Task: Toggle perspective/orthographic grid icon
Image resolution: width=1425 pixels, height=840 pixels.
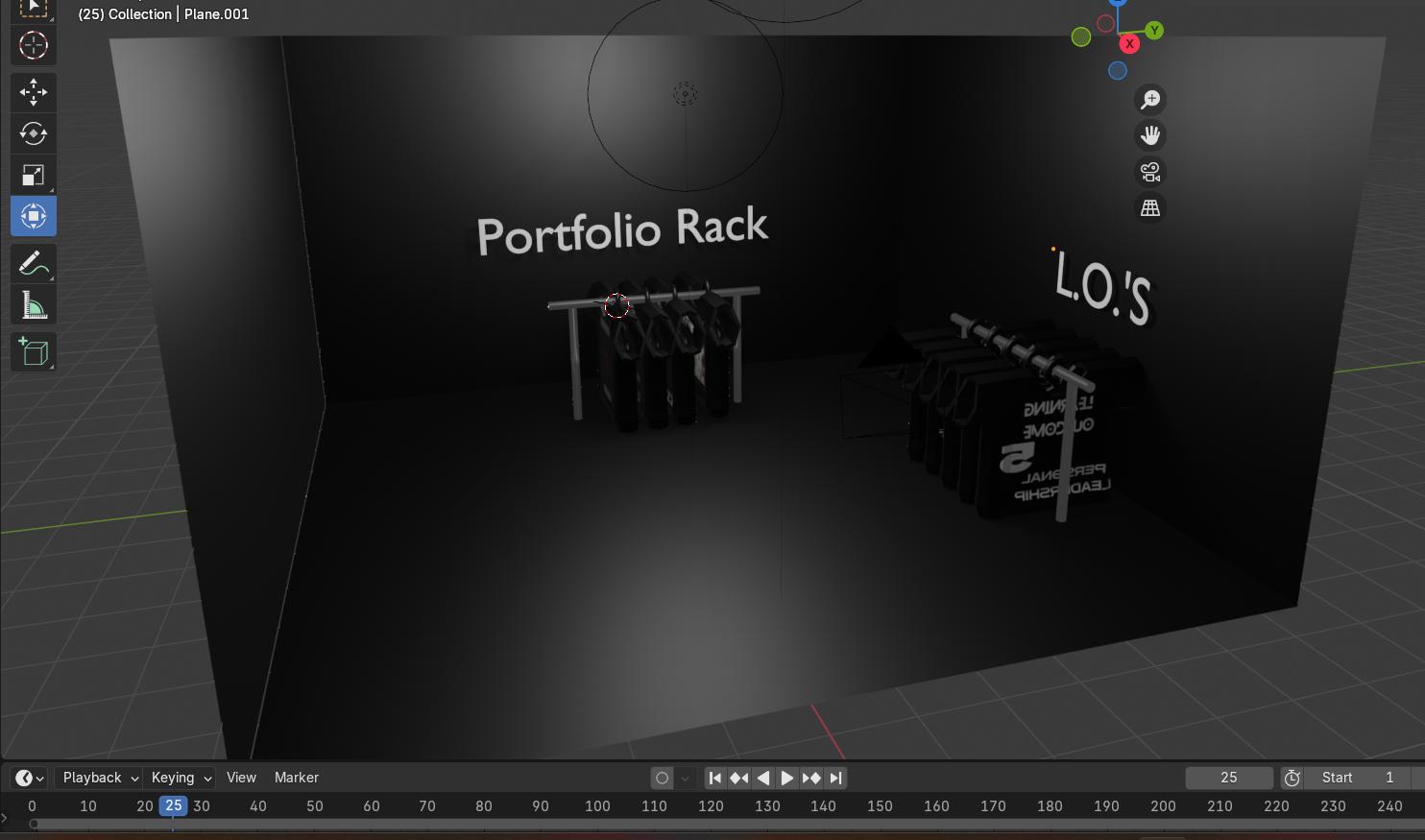Action: pyautogui.click(x=1149, y=207)
